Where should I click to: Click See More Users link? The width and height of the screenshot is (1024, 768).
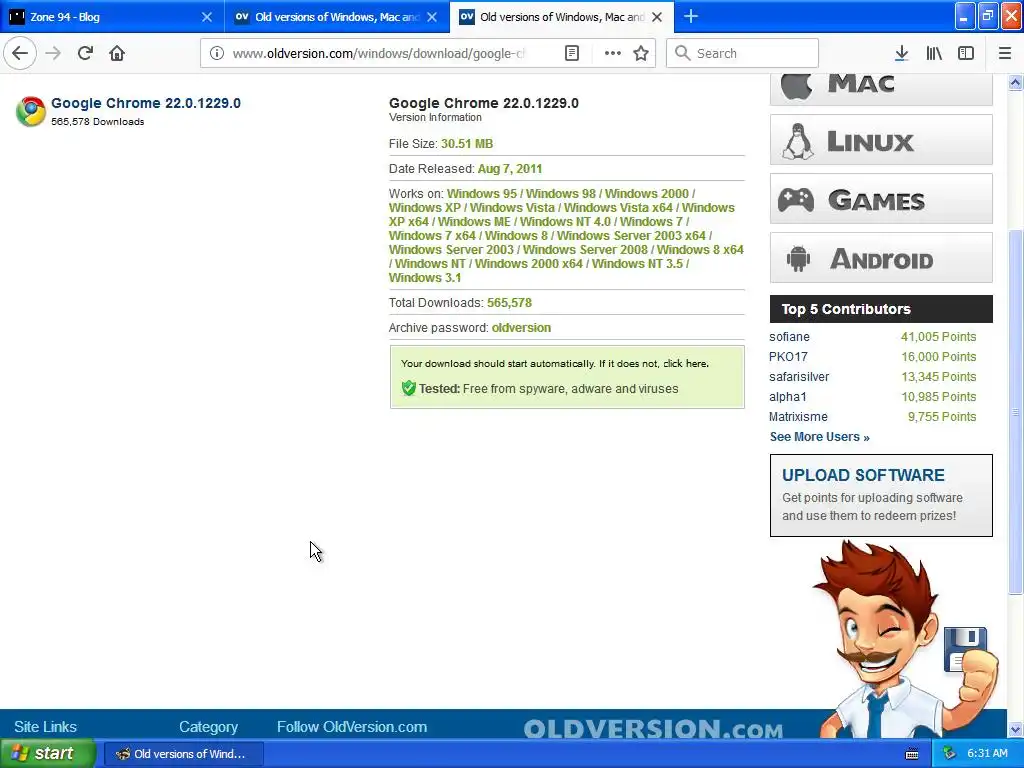point(820,437)
